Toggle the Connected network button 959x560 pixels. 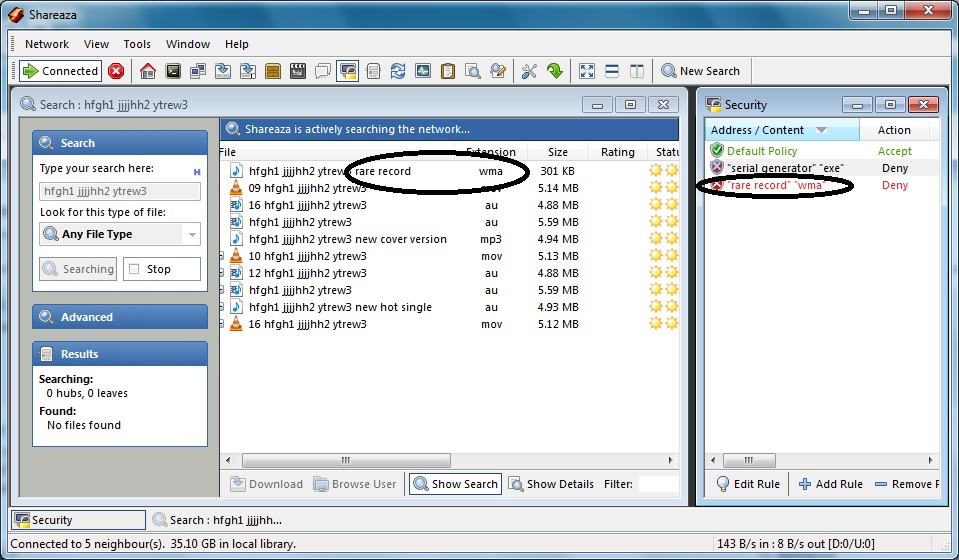click(61, 71)
